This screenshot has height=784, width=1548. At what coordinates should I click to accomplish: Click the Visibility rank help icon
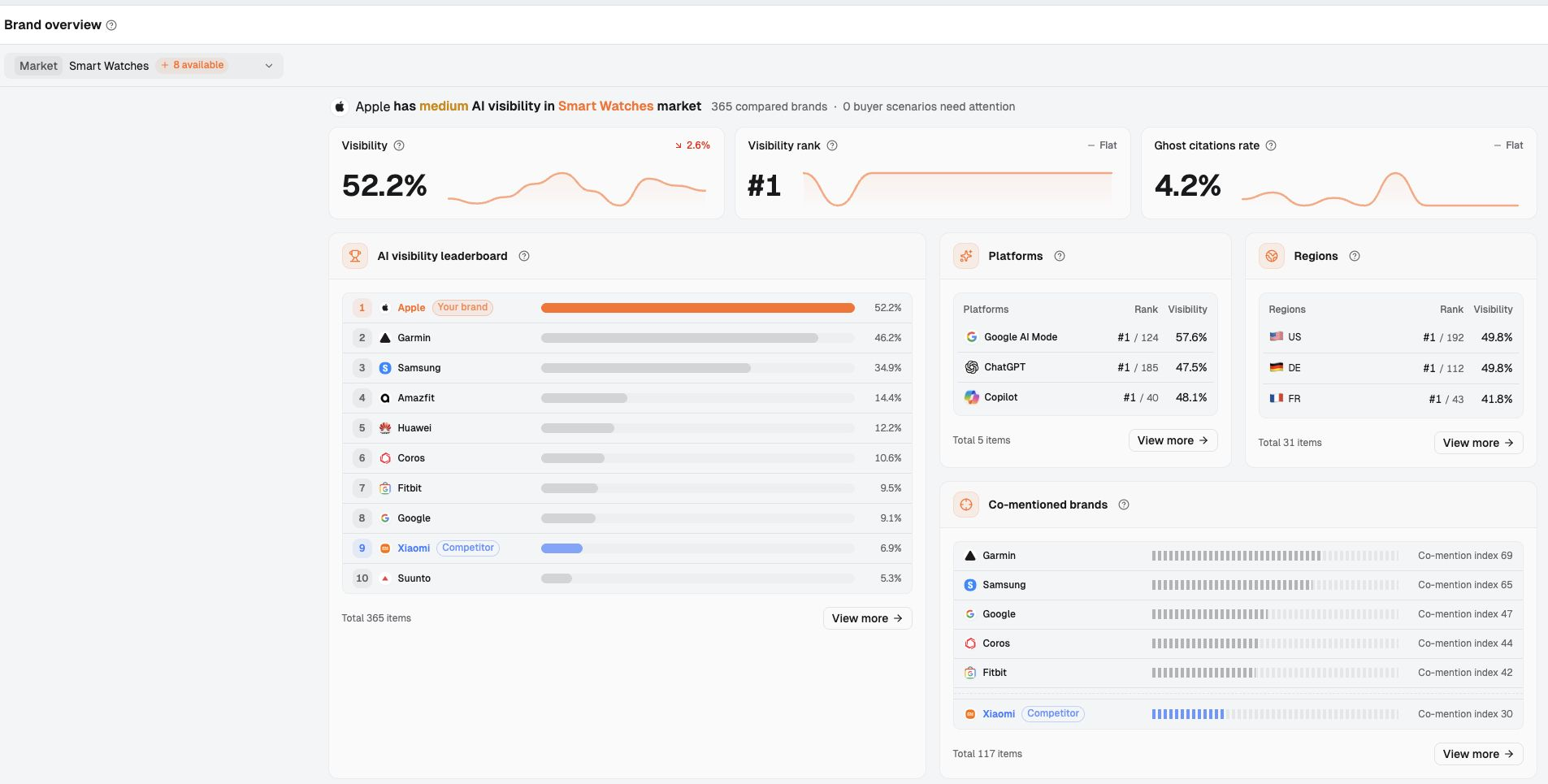pos(832,145)
